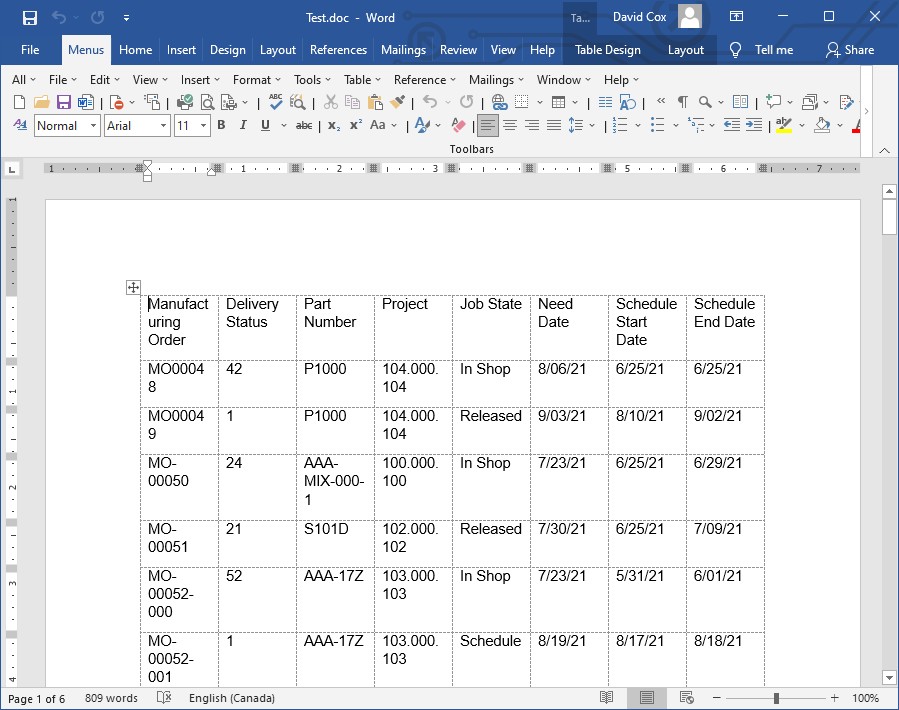The image size is (899, 710).
Task: Click the vertical scrollbar down arrow
Action: [889, 677]
